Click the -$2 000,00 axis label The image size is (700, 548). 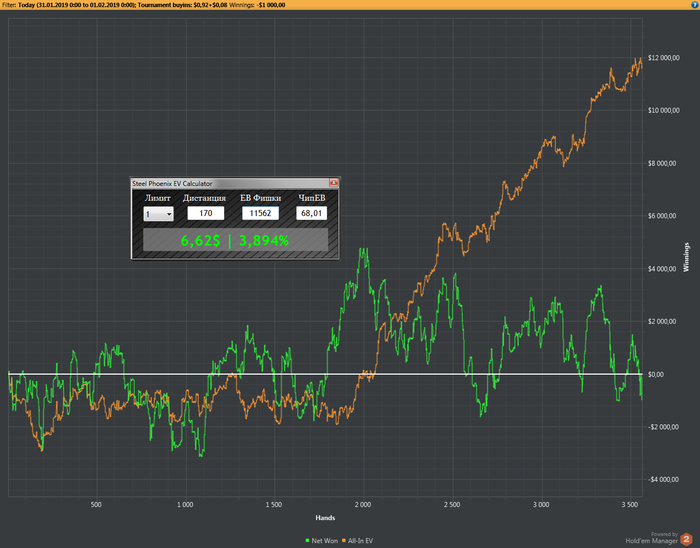coord(663,427)
